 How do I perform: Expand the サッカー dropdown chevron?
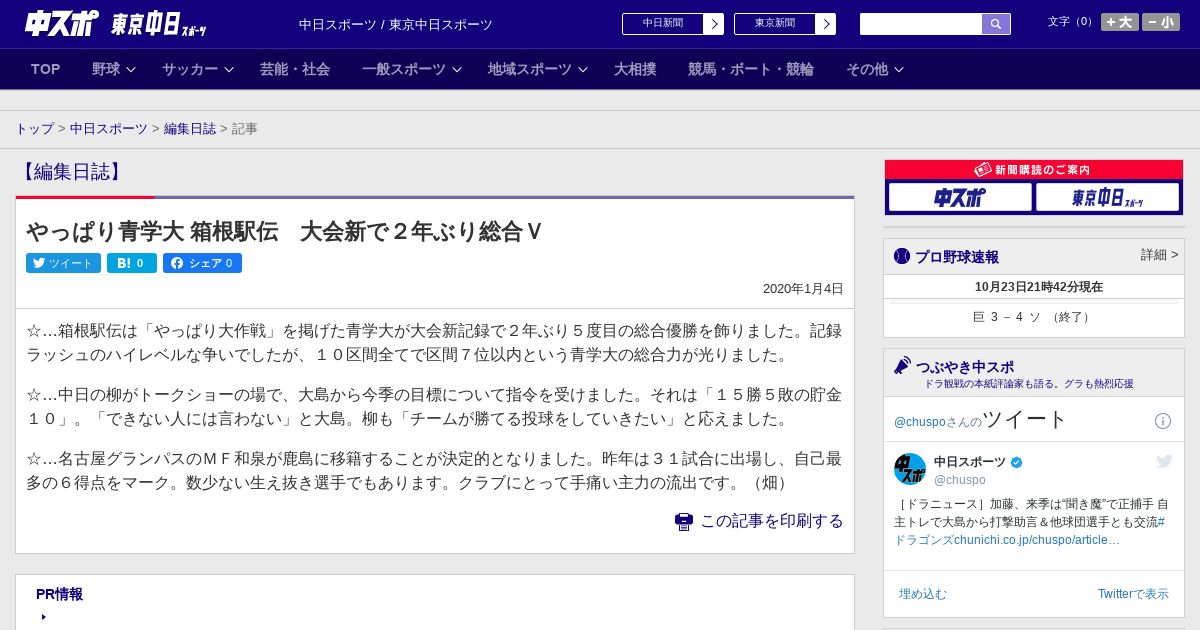pos(228,69)
